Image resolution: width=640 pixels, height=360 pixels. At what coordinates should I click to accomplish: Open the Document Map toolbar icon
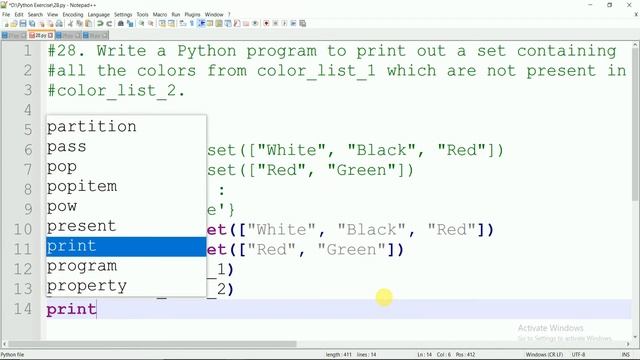click(219, 24)
